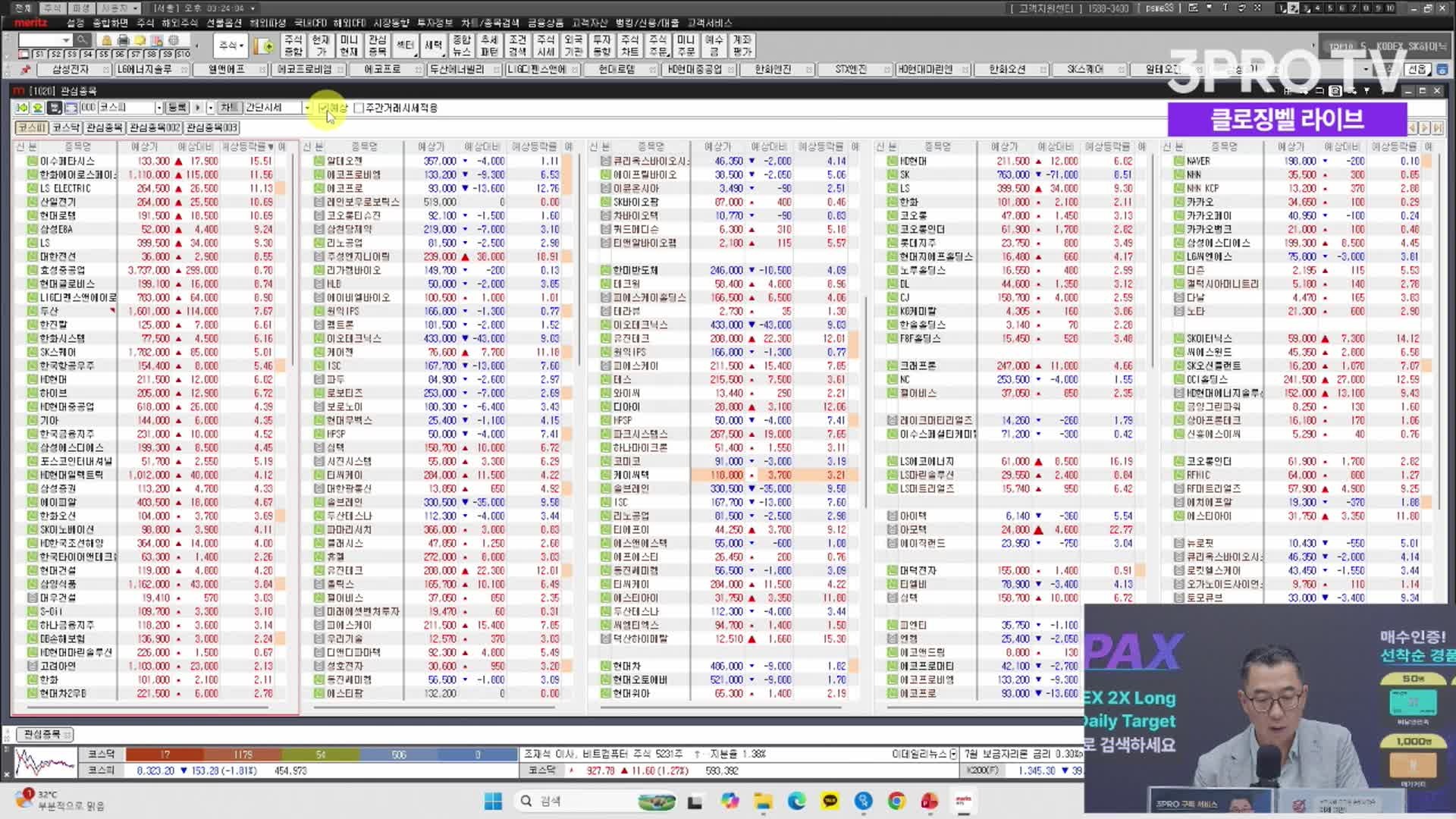1456x819 pixels.
Task: Click the 주식종합 toolbar button
Action: click(293, 45)
